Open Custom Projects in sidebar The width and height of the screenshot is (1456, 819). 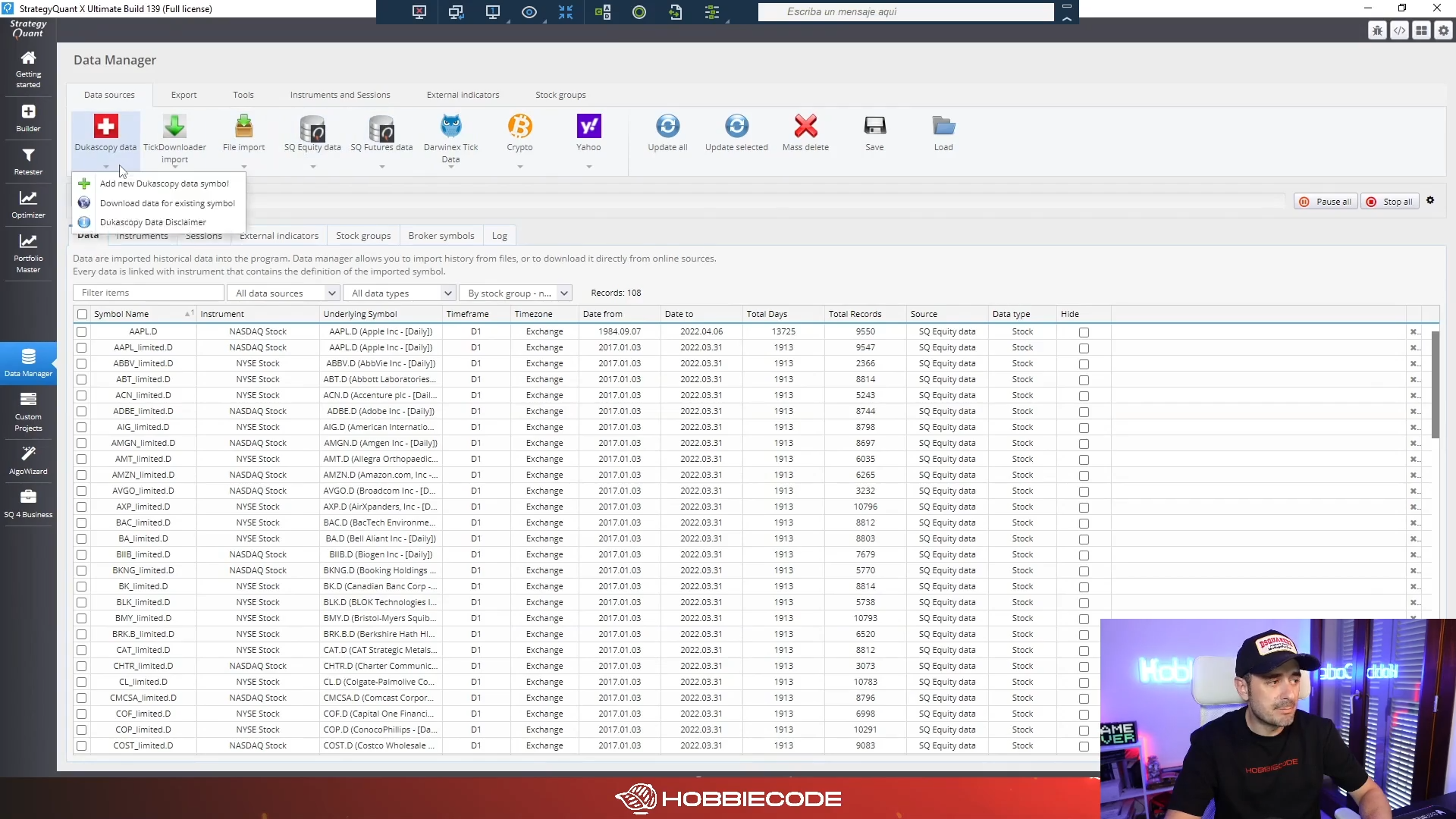tap(28, 412)
